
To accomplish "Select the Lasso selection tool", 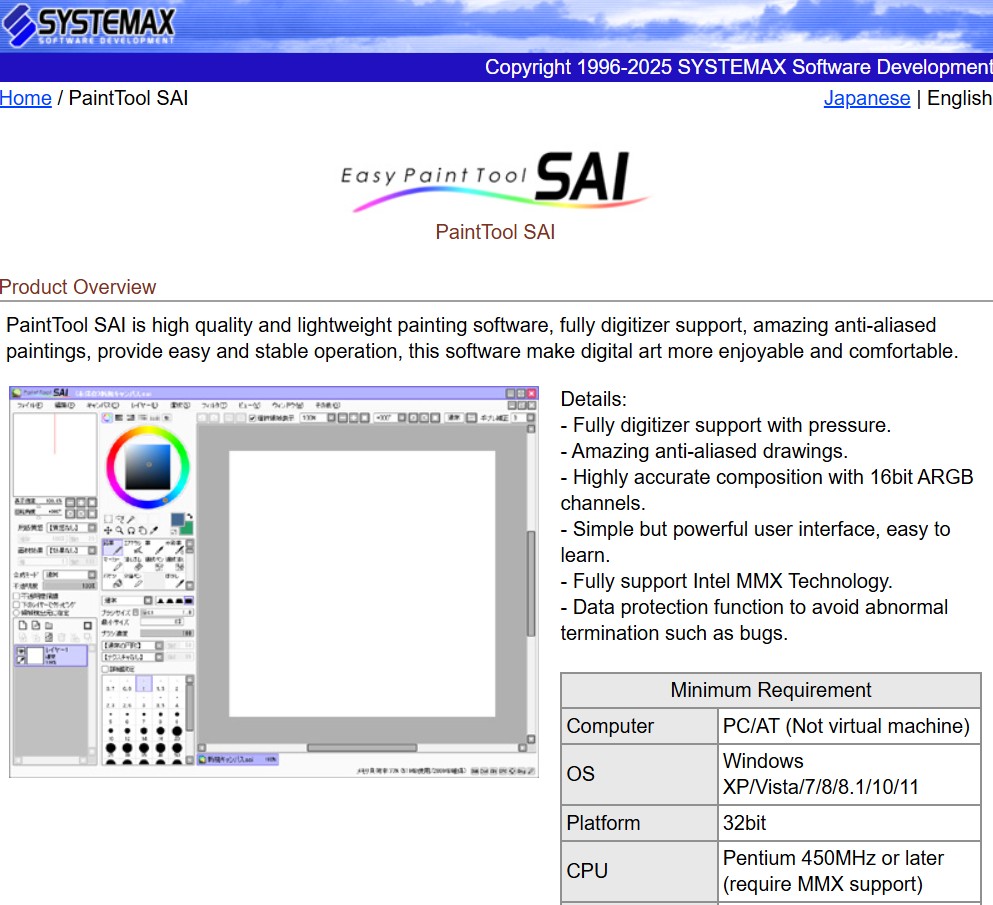I will (x=121, y=519).
